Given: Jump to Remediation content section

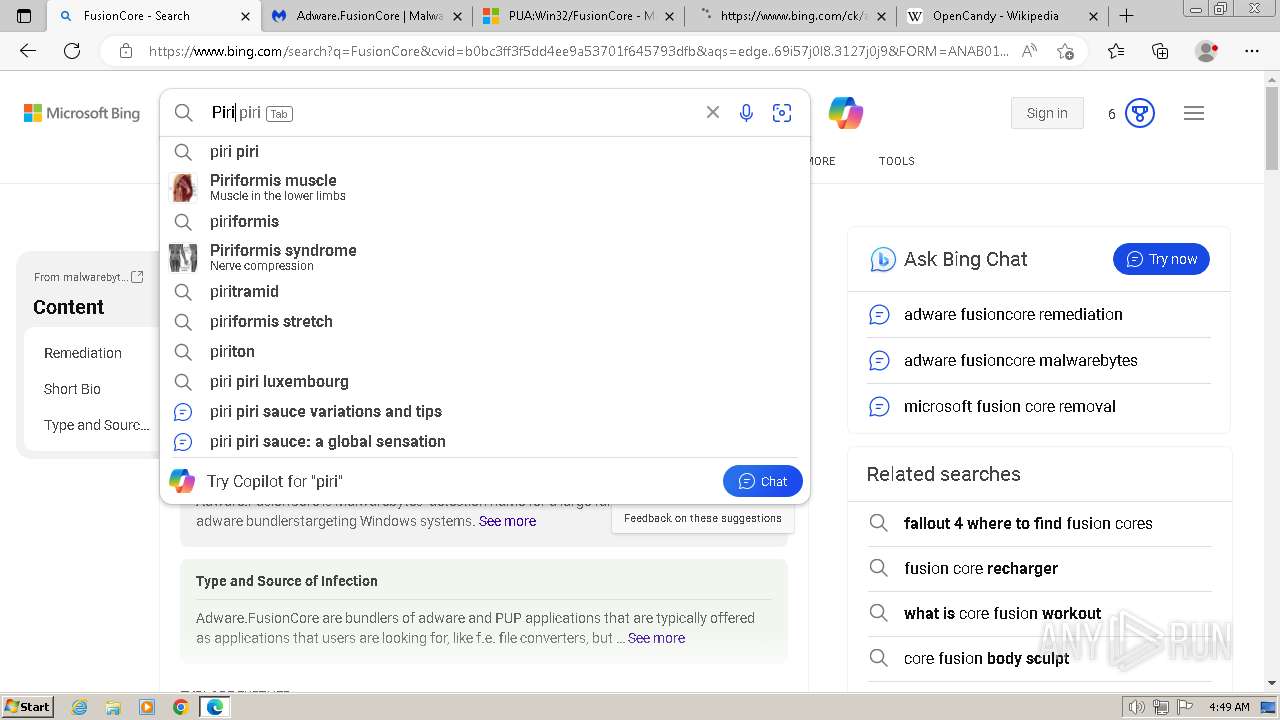Looking at the screenshot, I should (x=83, y=353).
